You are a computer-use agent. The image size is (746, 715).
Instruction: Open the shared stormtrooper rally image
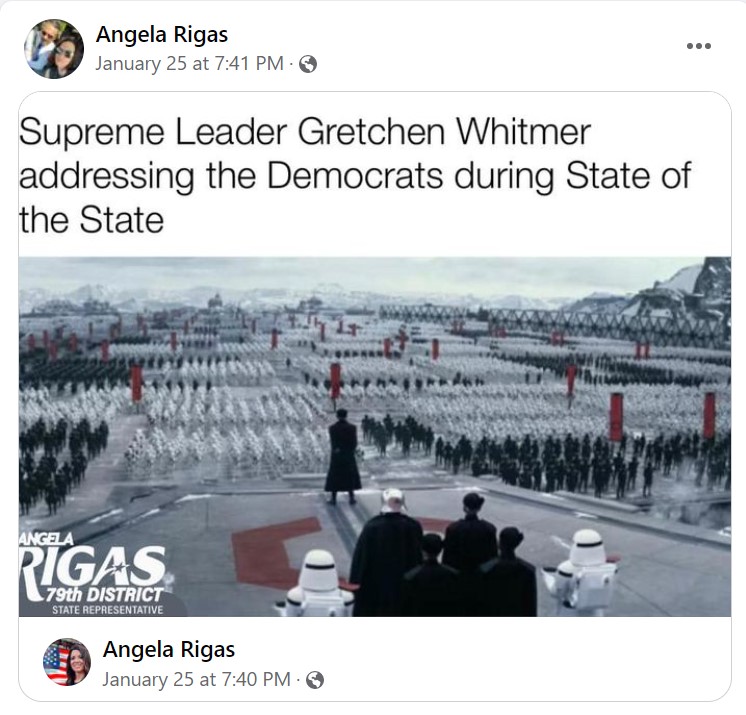coord(375,437)
